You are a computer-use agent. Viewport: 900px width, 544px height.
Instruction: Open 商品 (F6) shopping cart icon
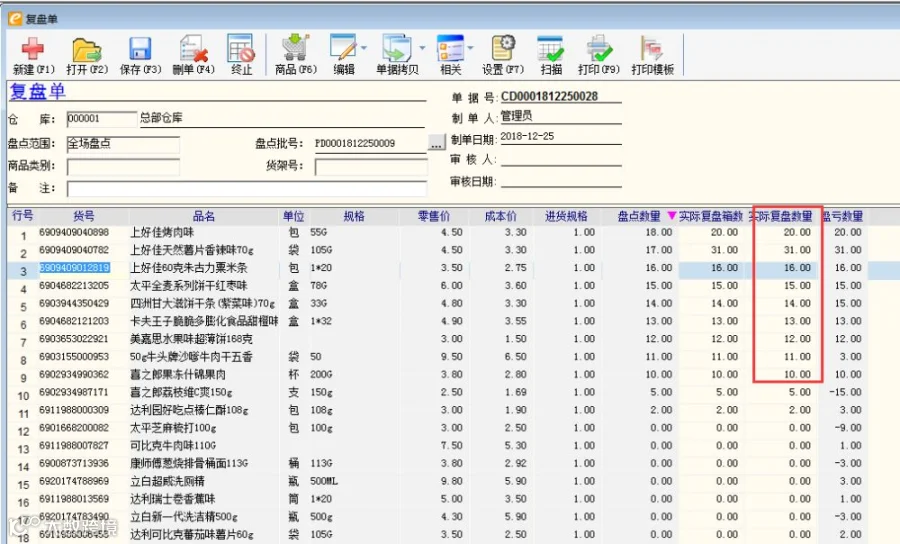296,48
